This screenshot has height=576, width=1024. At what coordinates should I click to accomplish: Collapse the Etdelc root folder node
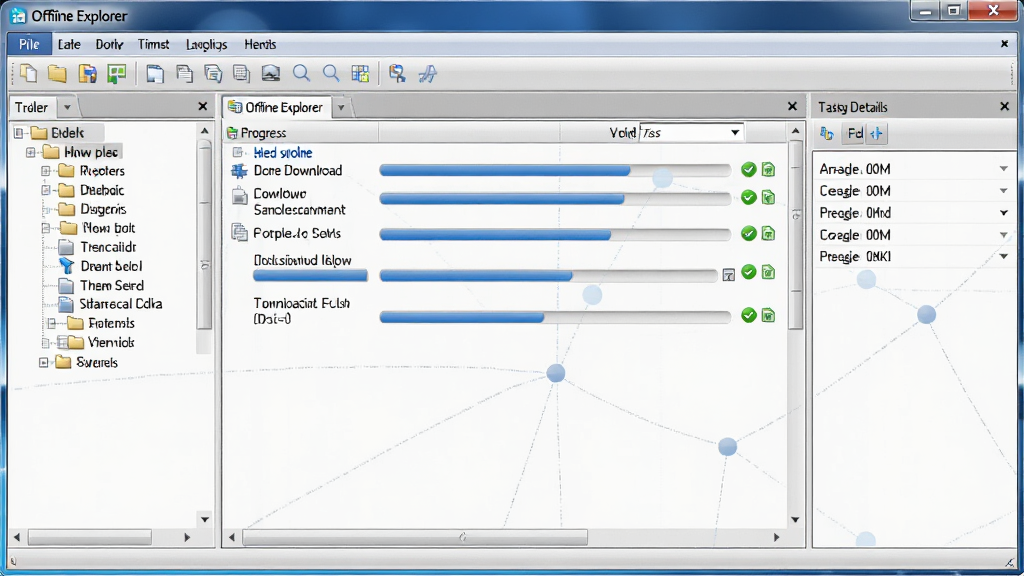[19, 133]
